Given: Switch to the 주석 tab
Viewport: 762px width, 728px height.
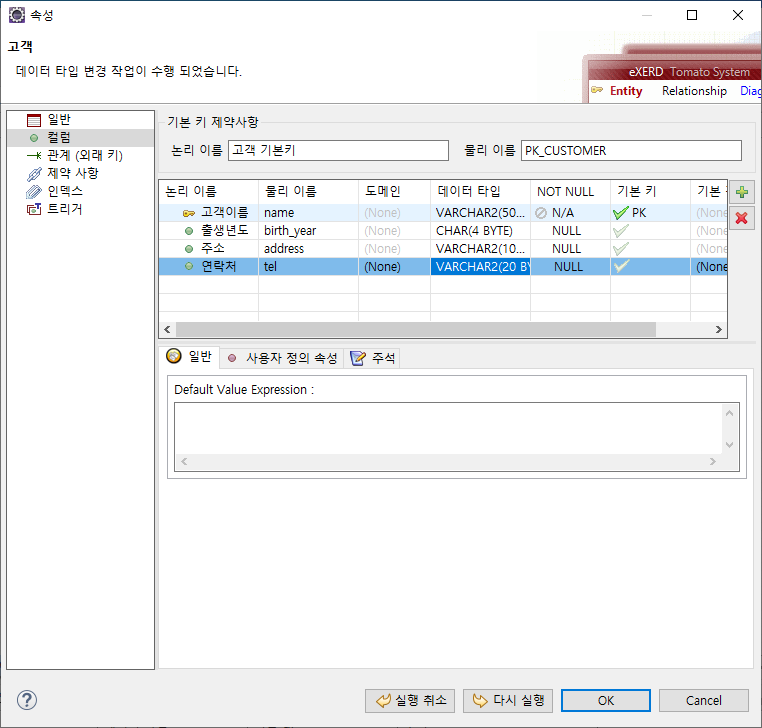Looking at the screenshot, I should 373,358.
